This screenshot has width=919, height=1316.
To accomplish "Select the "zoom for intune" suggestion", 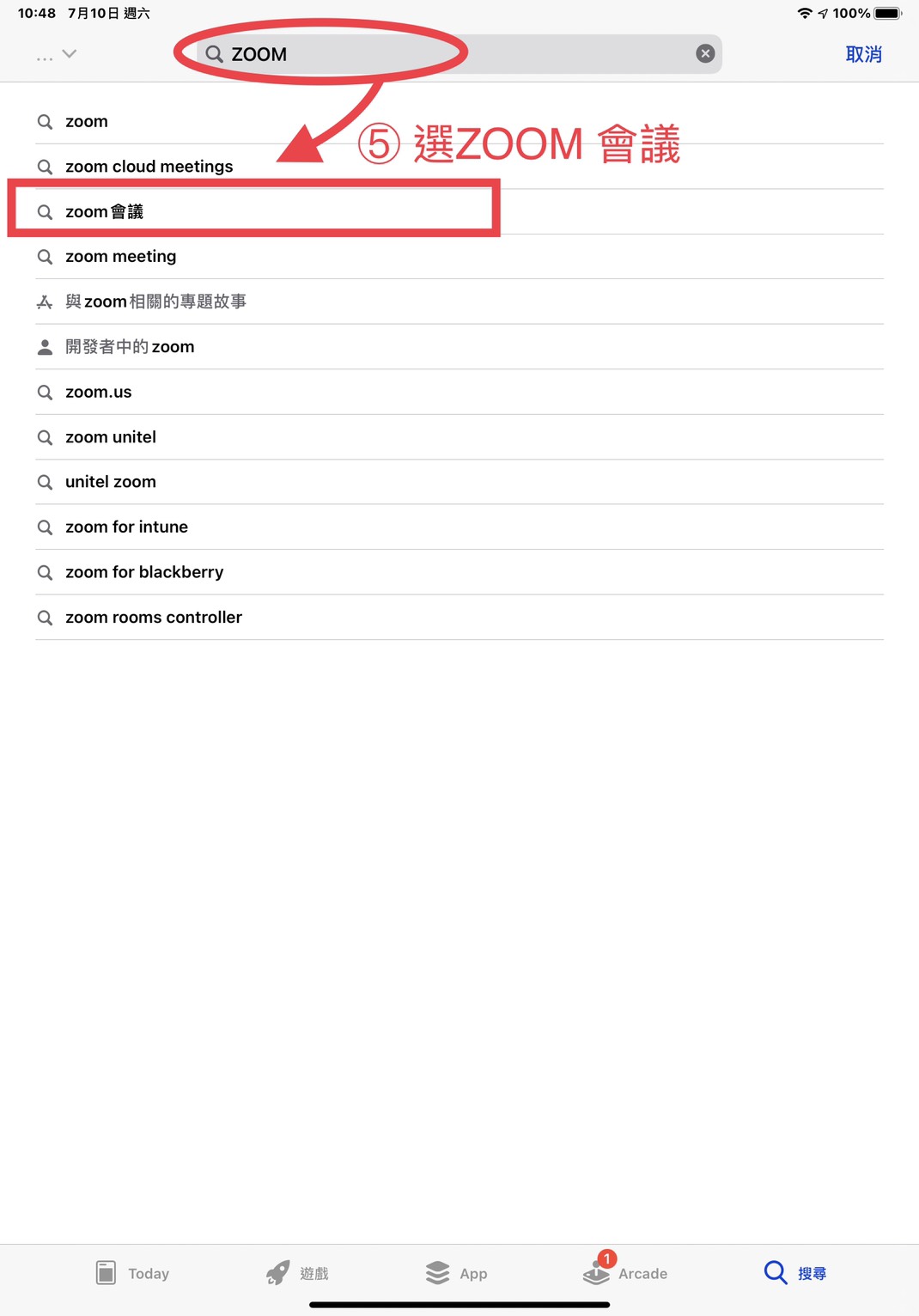I will tap(126, 527).
